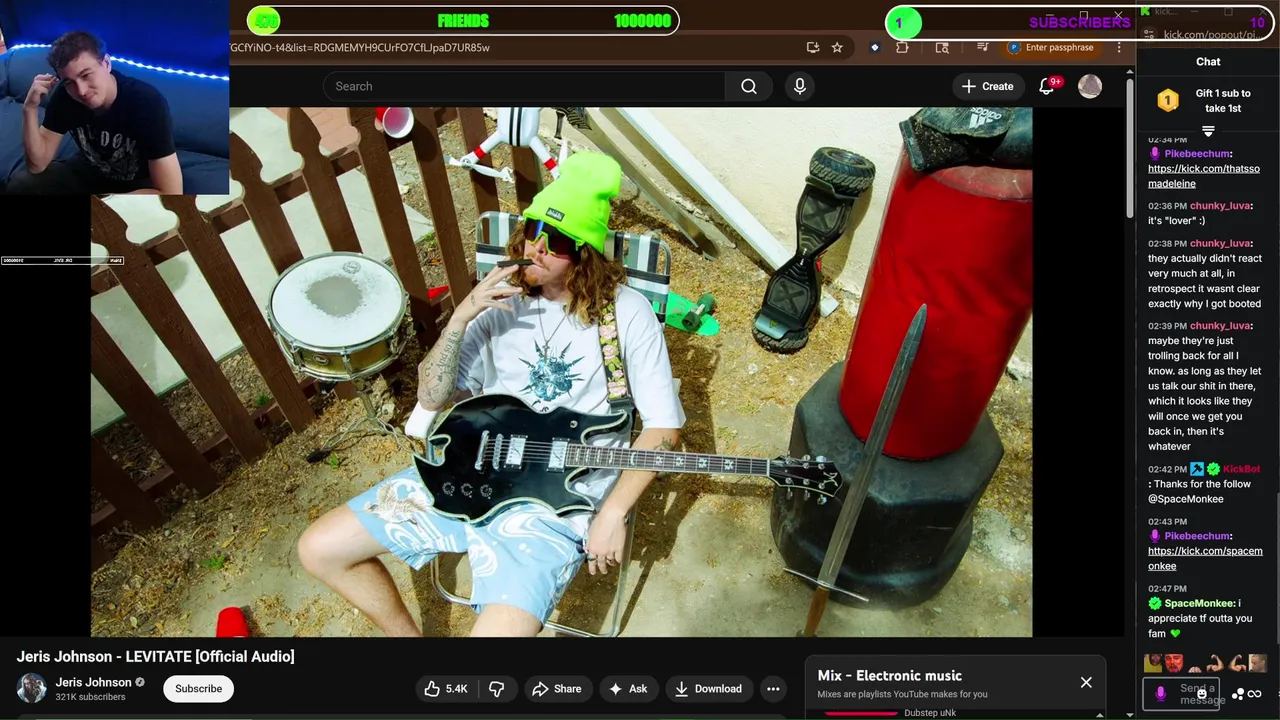Select the red-faced man emote
The image size is (1280, 720).
pos(1174,663)
